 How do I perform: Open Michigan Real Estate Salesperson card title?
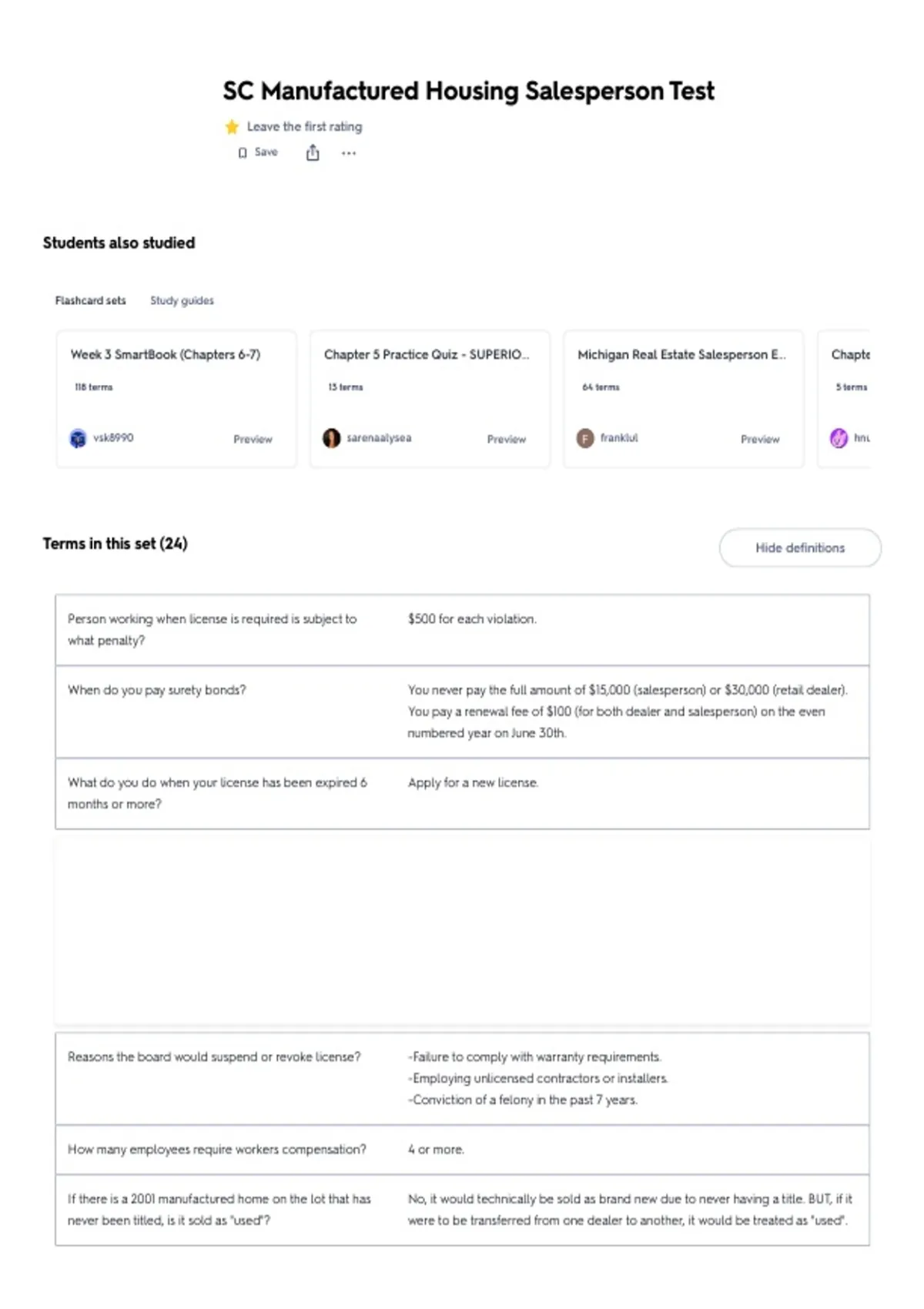(681, 354)
